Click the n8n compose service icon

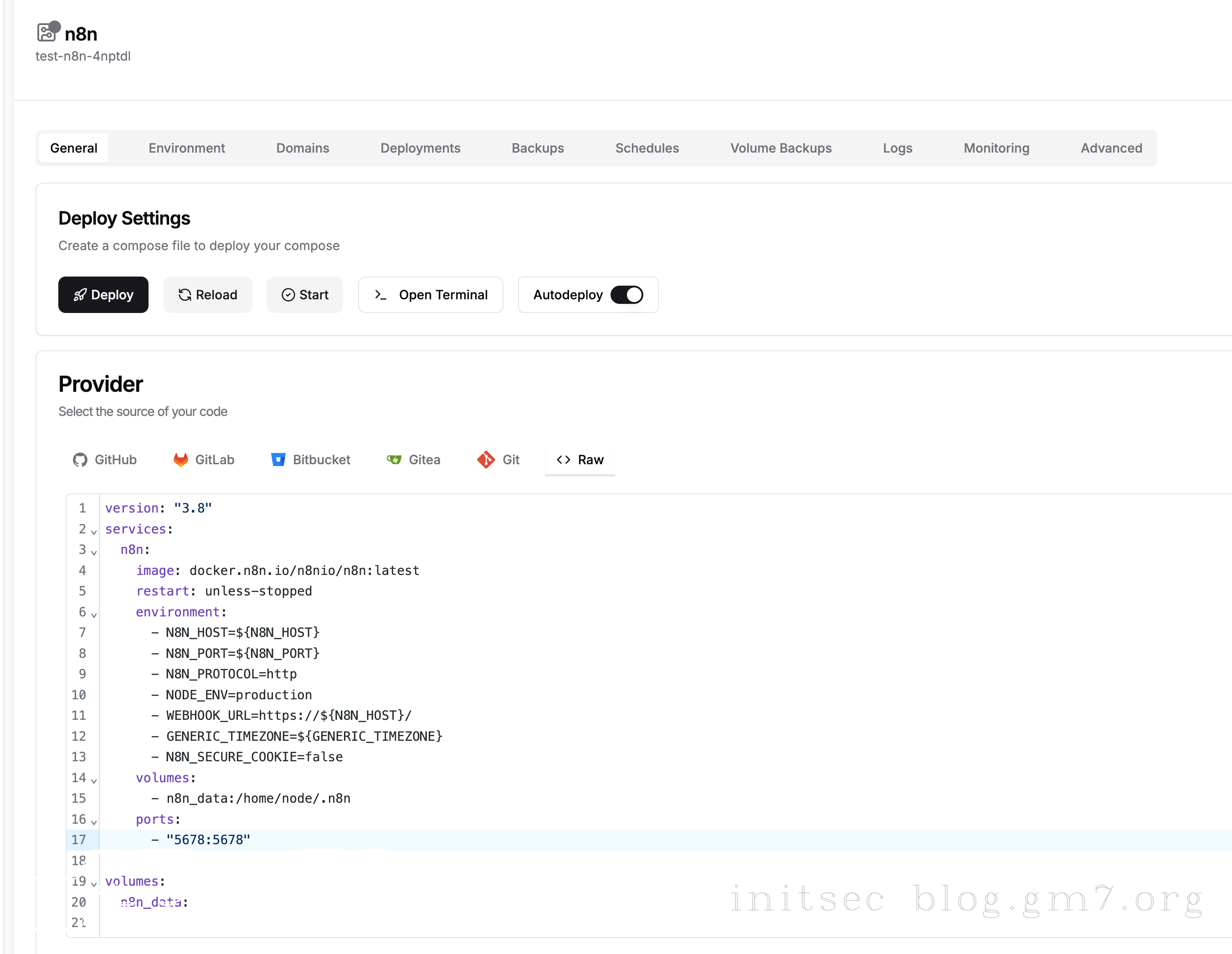tap(47, 33)
